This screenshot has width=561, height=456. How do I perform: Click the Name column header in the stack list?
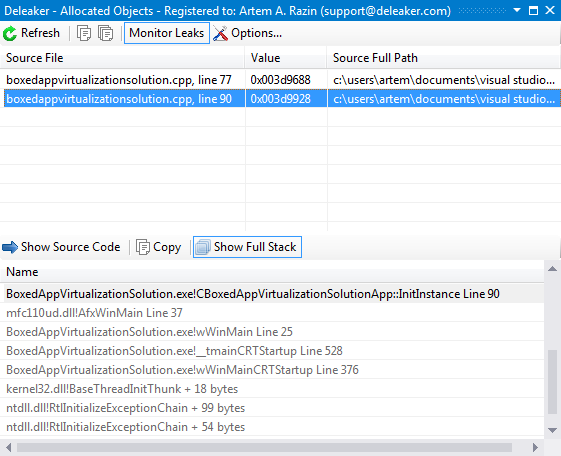coord(272,272)
